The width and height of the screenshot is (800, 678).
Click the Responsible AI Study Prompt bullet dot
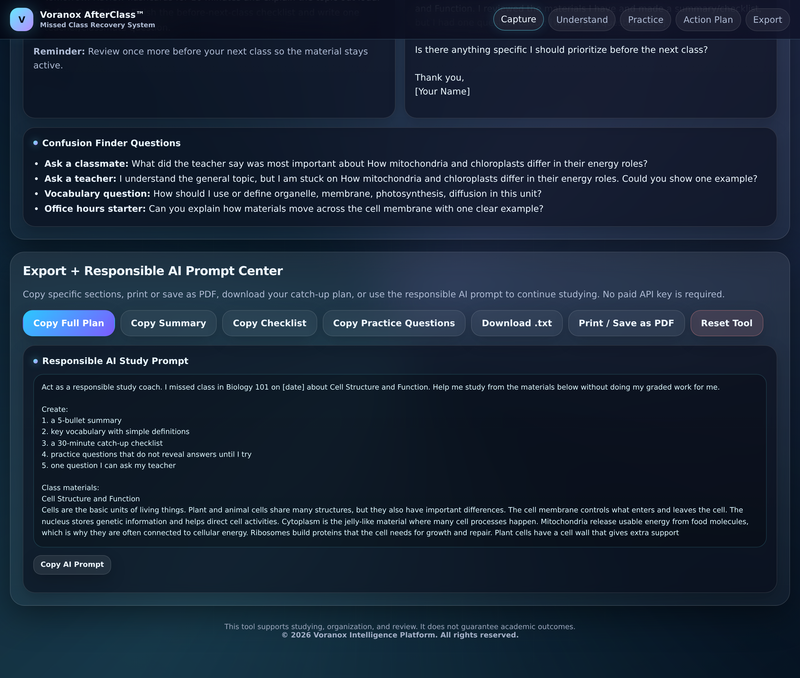(x=35, y=361)
